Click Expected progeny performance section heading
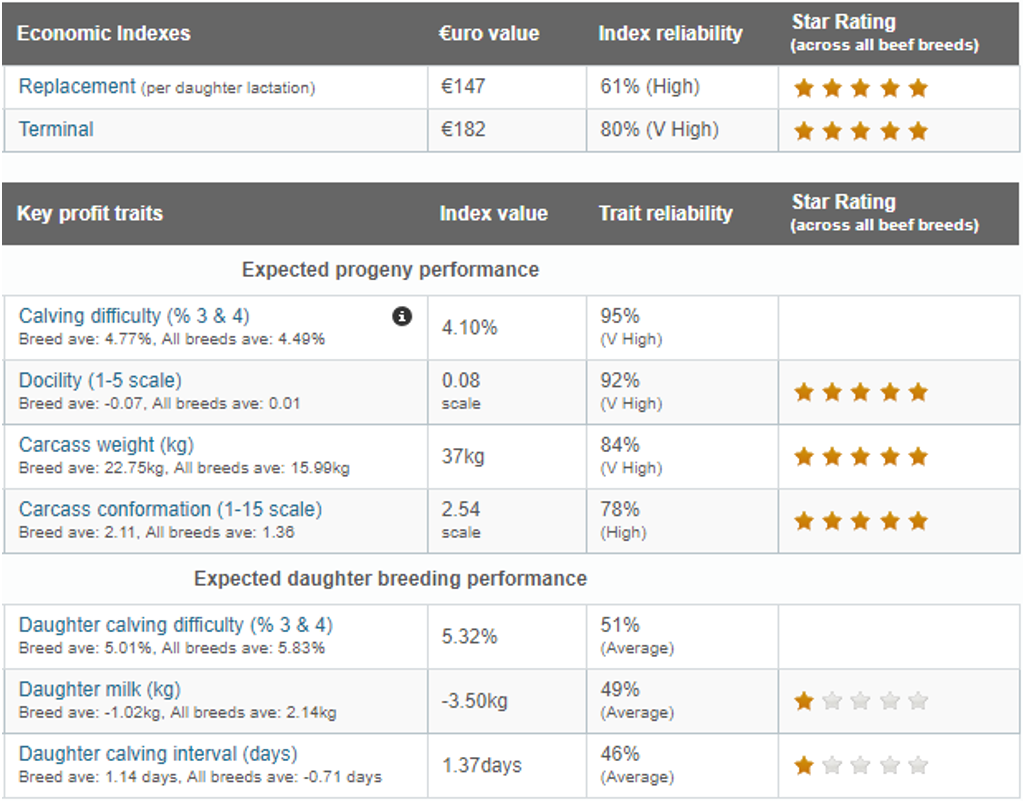This screenshot has height=801, width=1023. pos(388,269)
